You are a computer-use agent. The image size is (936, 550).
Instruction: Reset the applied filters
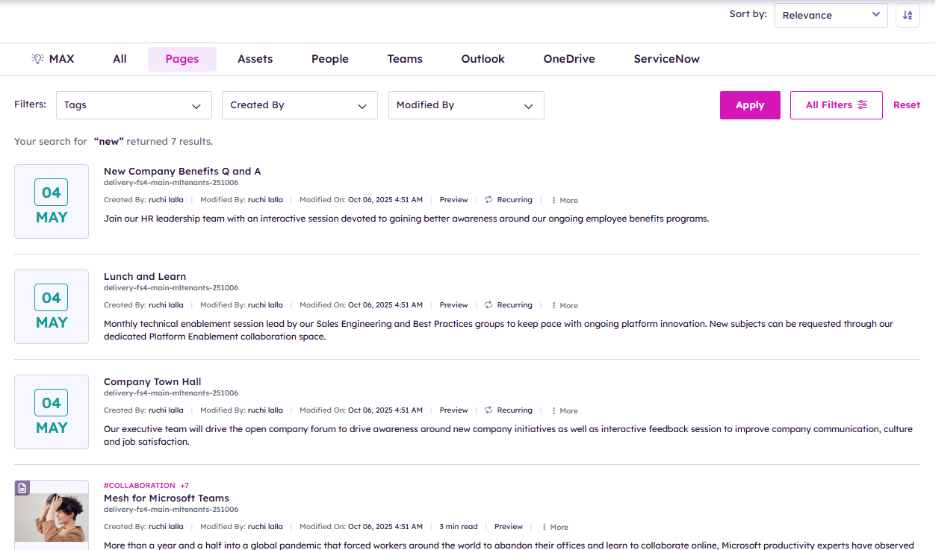click(x=906, y=105)
